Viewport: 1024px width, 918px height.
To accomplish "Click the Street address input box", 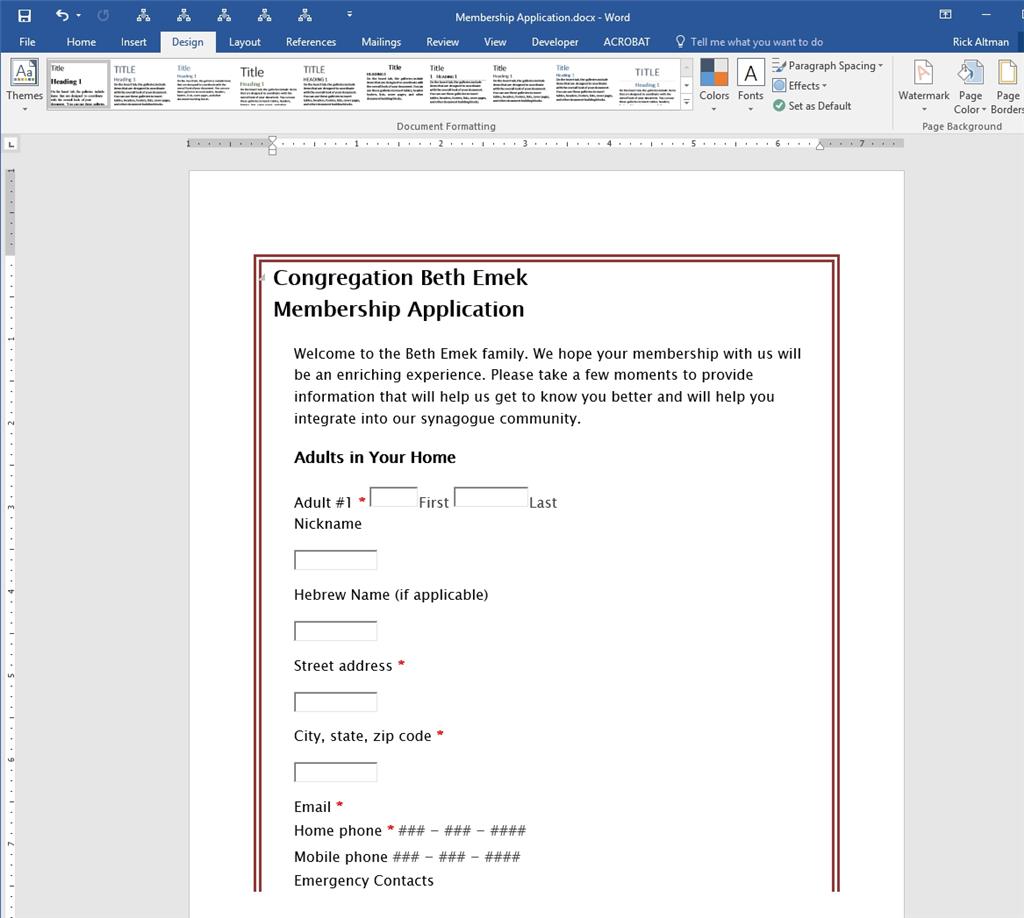I will [335, 702].
